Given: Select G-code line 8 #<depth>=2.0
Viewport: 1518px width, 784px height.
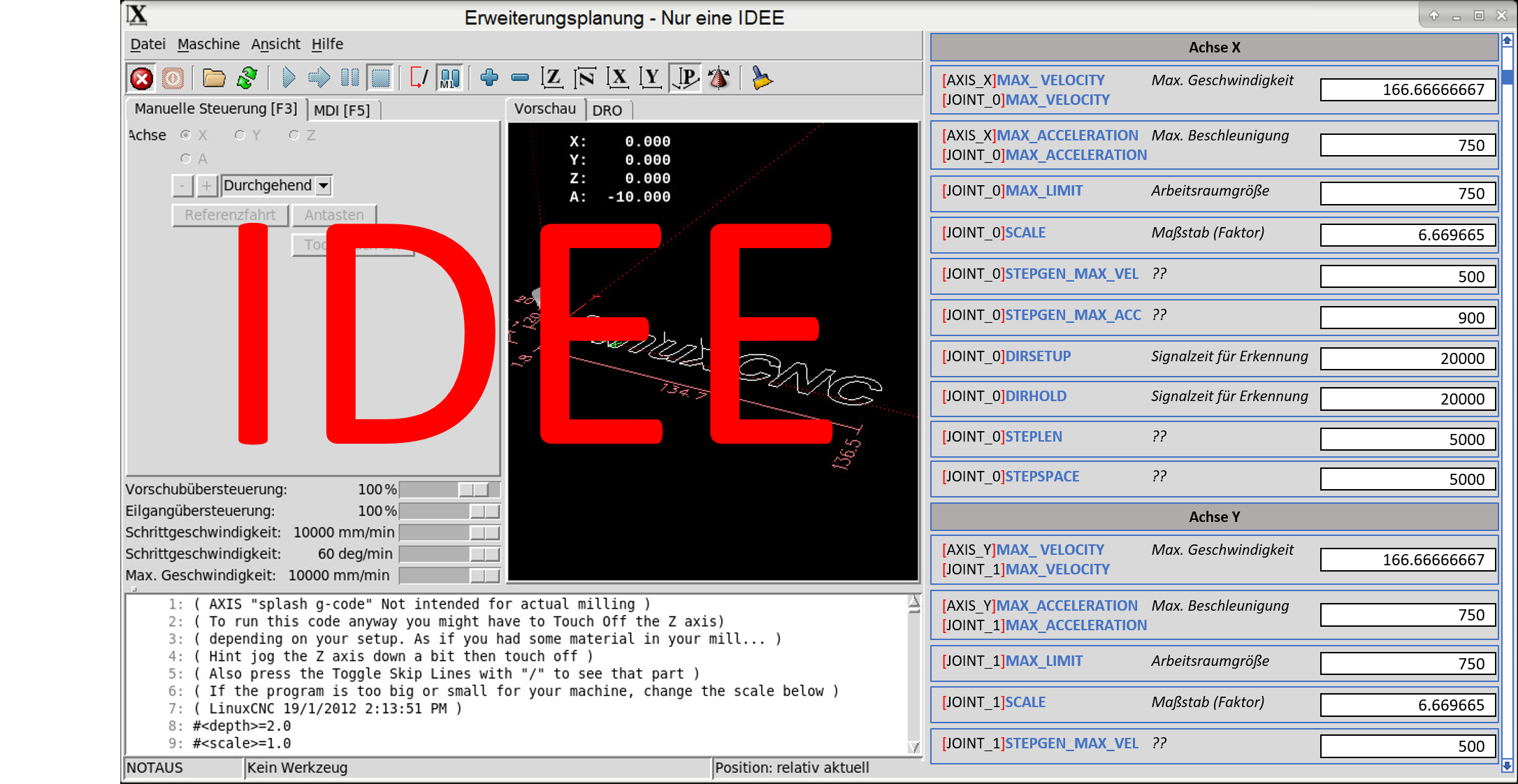Looking at the screenshot, I should pyautogui.click(x=242, y=726).
